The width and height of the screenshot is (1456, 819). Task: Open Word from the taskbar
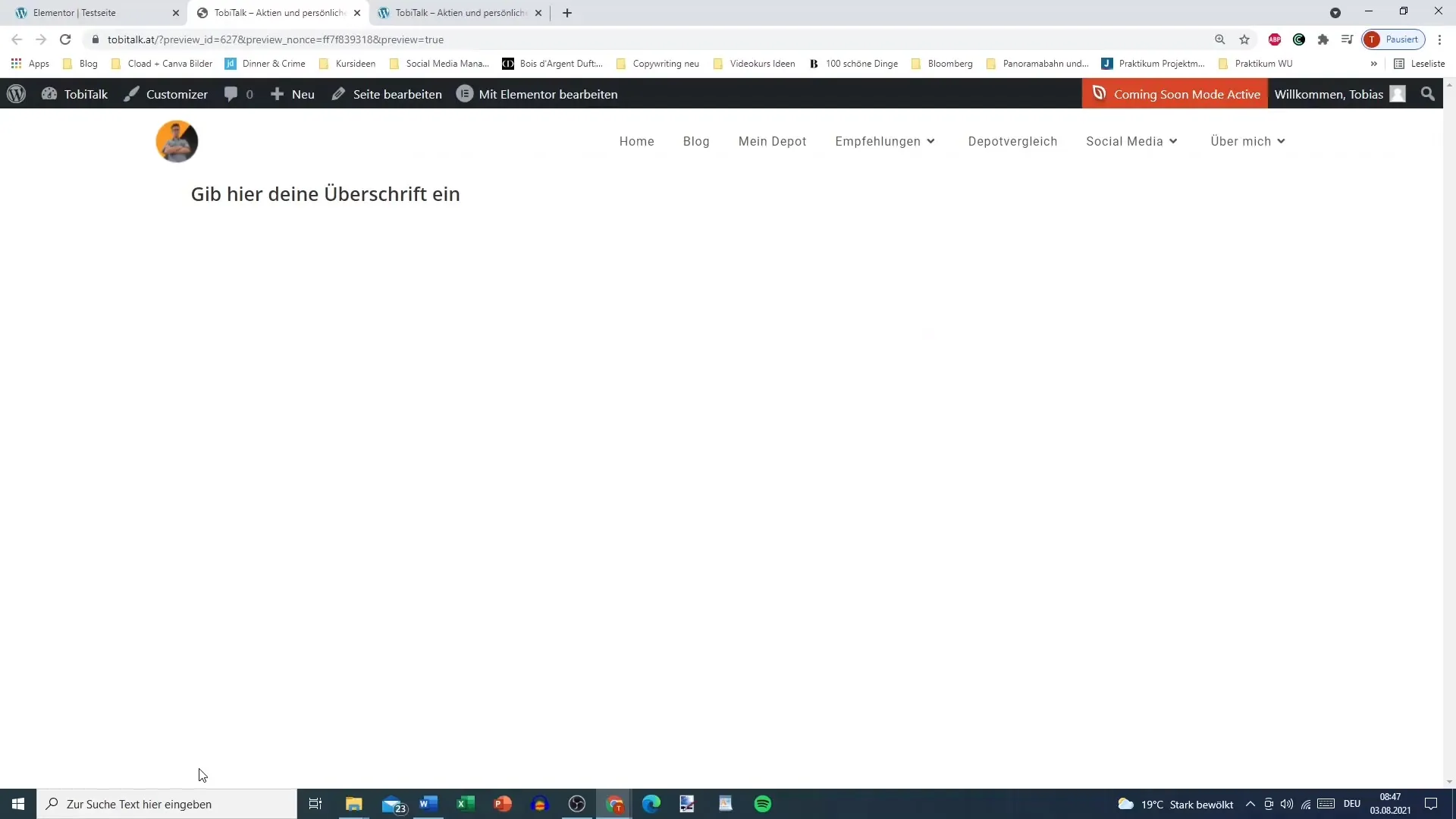click(428, 804)
